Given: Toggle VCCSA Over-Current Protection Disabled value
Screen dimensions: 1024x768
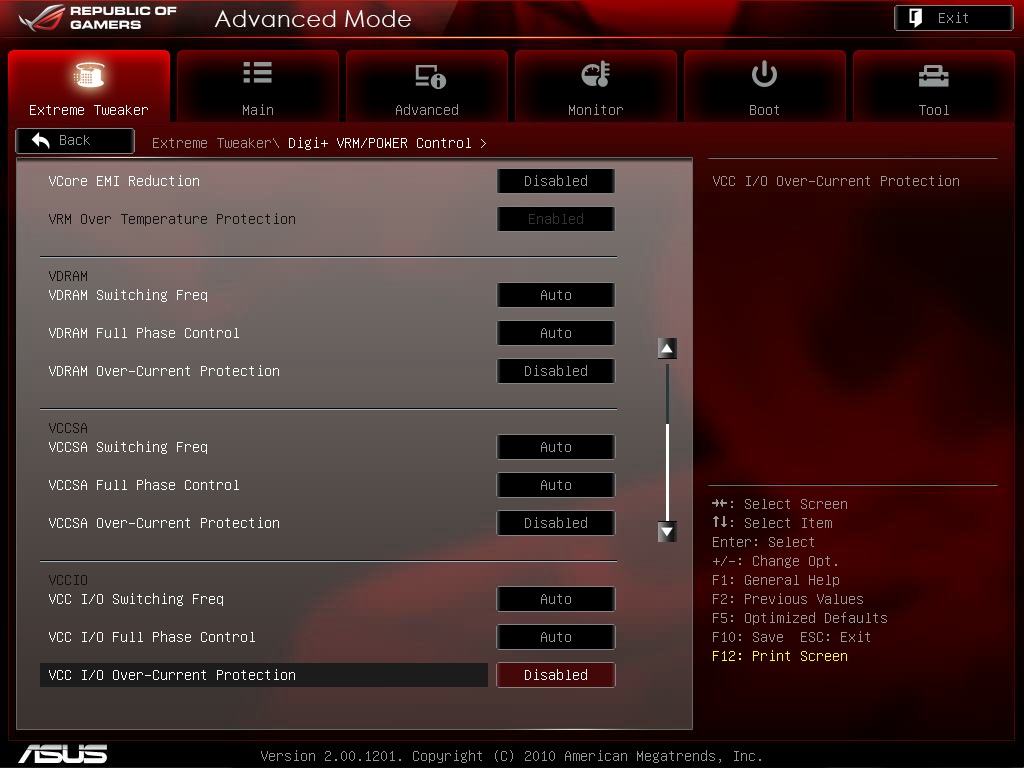Looking at the screenshot, I should click(x=556, y=523).
